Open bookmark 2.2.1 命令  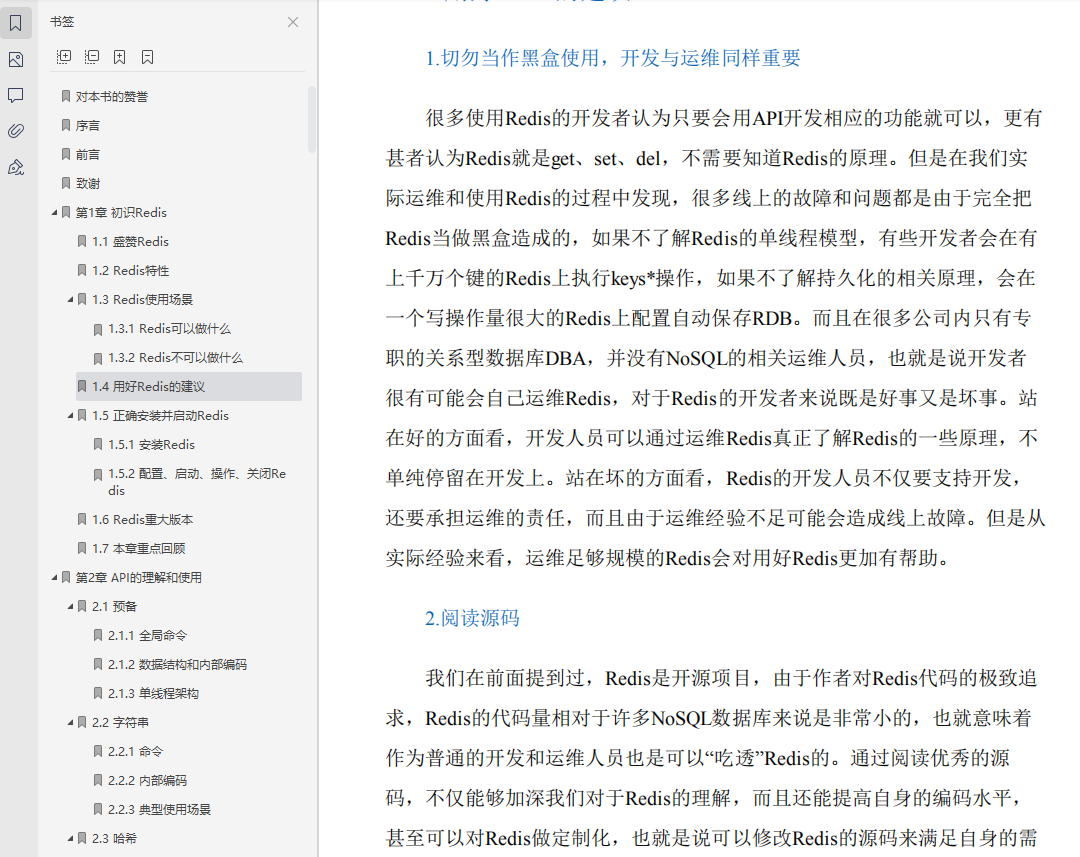[135, 752]
